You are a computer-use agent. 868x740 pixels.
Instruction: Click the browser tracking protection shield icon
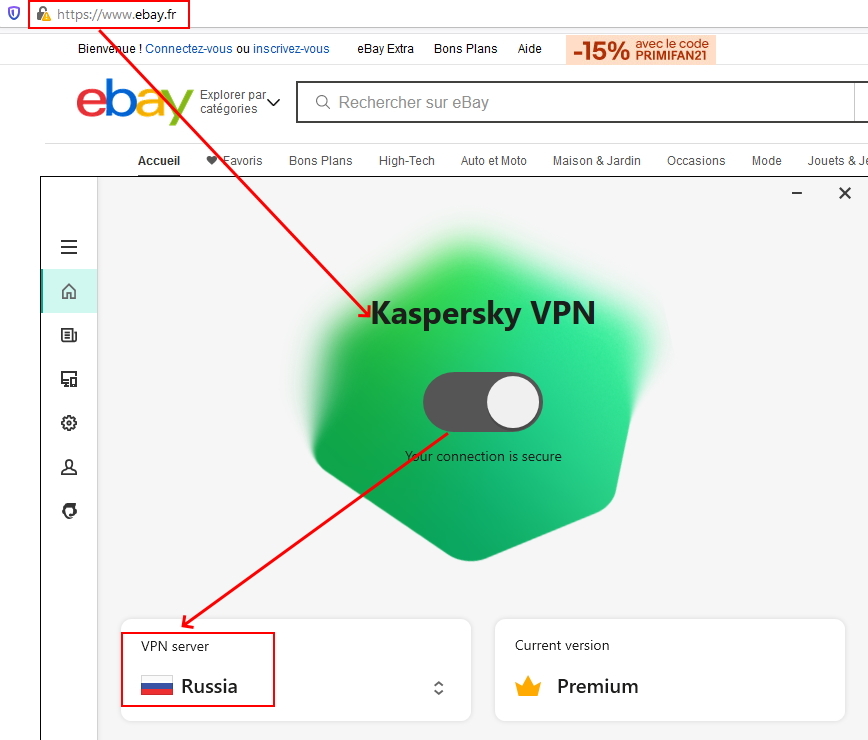click(x=14, y=13)
